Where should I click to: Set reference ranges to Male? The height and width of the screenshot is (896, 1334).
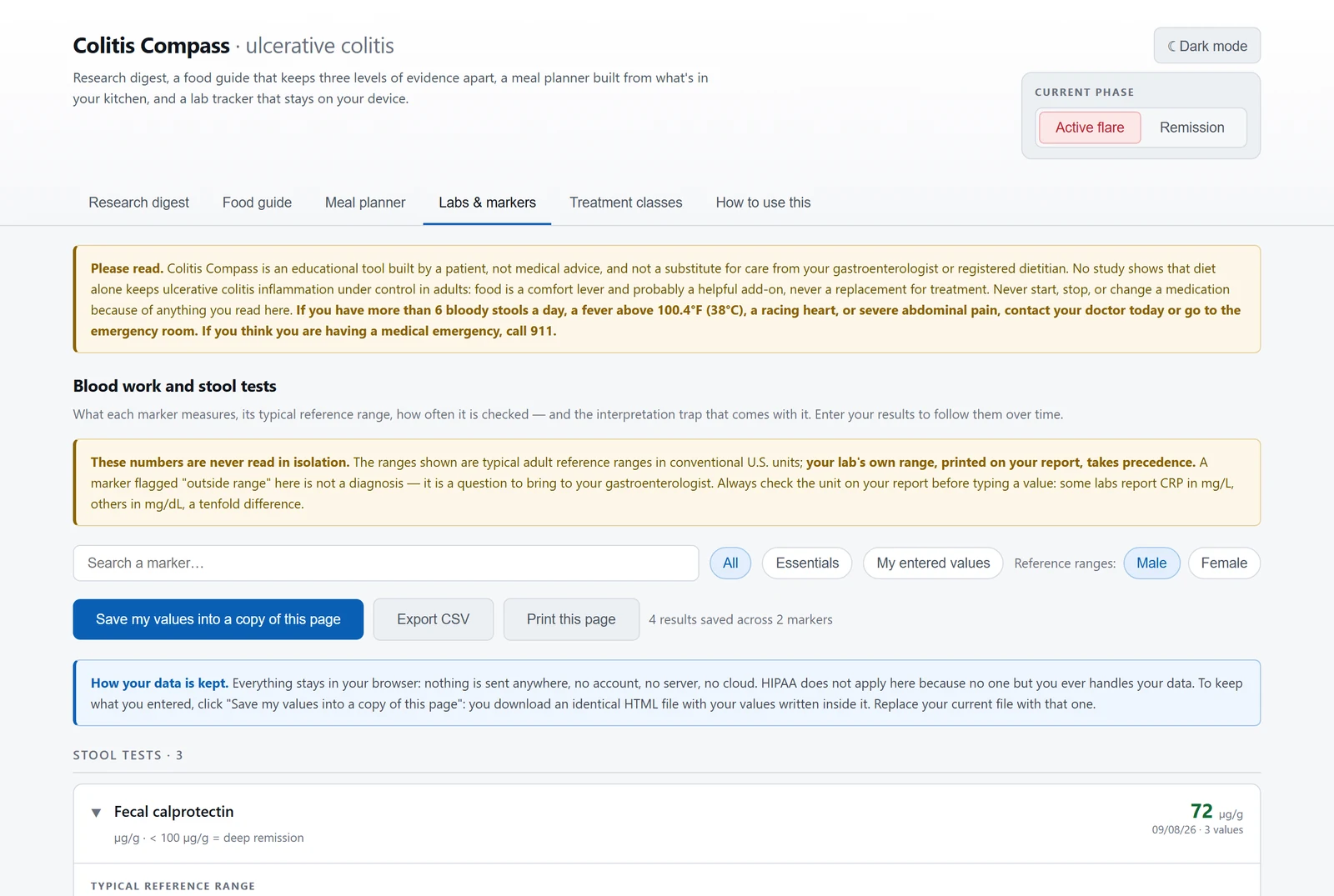click(x=1151, y=563)
